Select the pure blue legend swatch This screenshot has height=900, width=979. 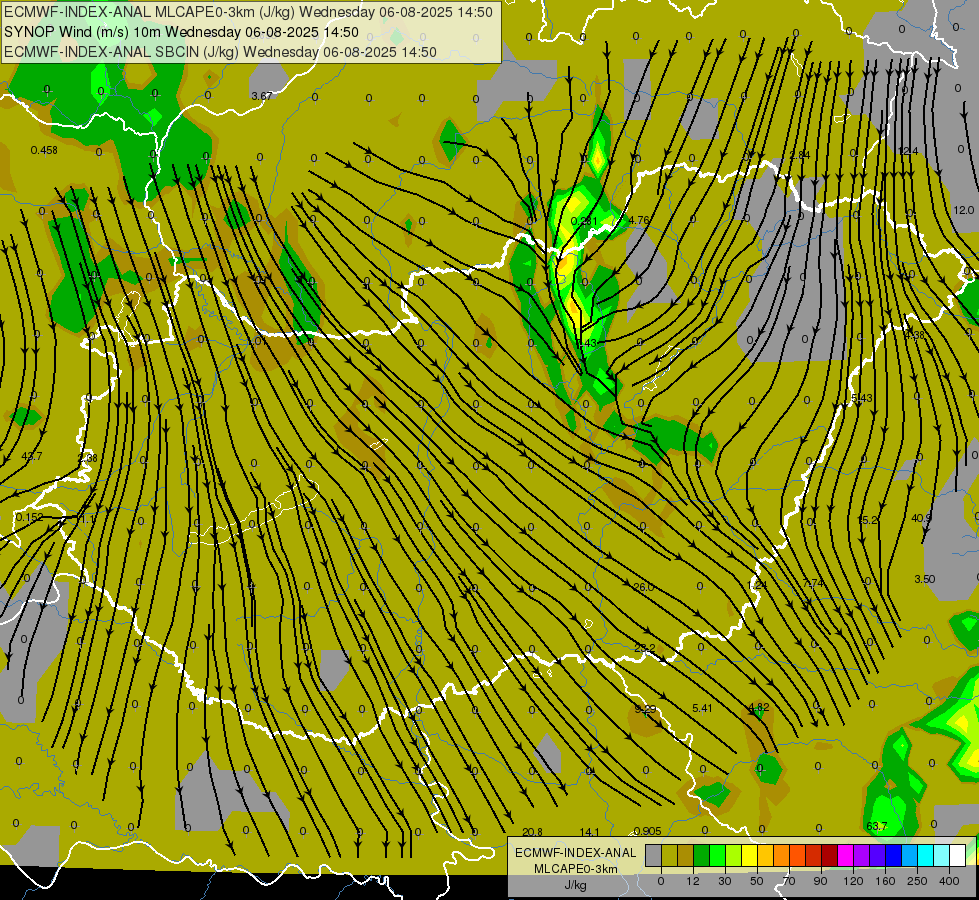(894, 855)
